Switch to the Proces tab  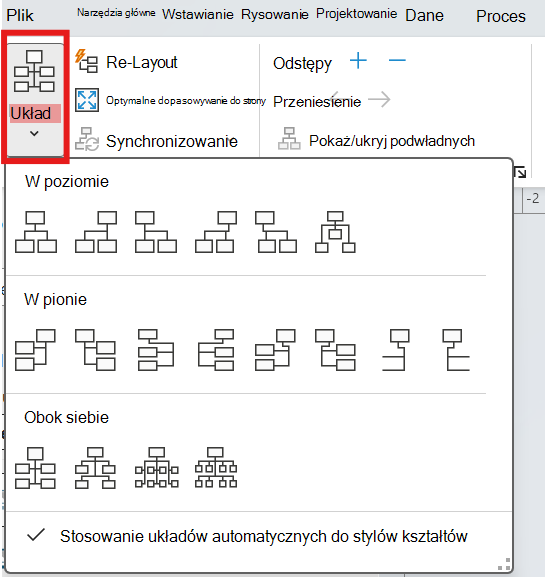tap(501, 16)
